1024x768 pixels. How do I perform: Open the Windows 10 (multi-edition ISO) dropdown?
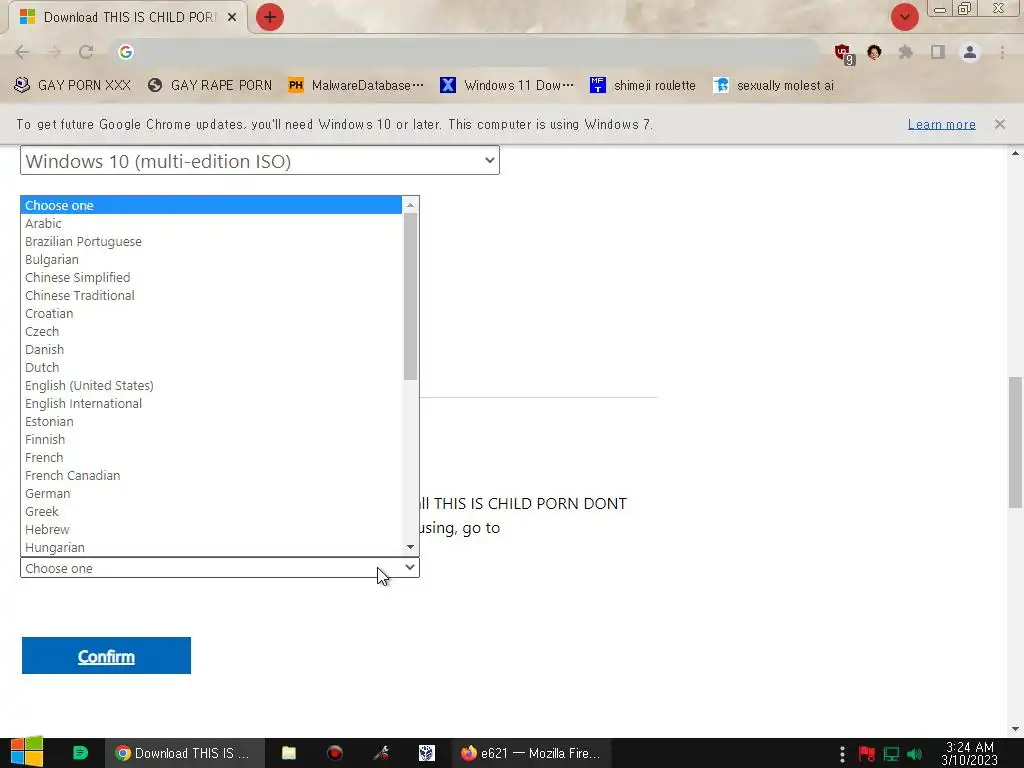pyautogui.click(x=260, y=161)
